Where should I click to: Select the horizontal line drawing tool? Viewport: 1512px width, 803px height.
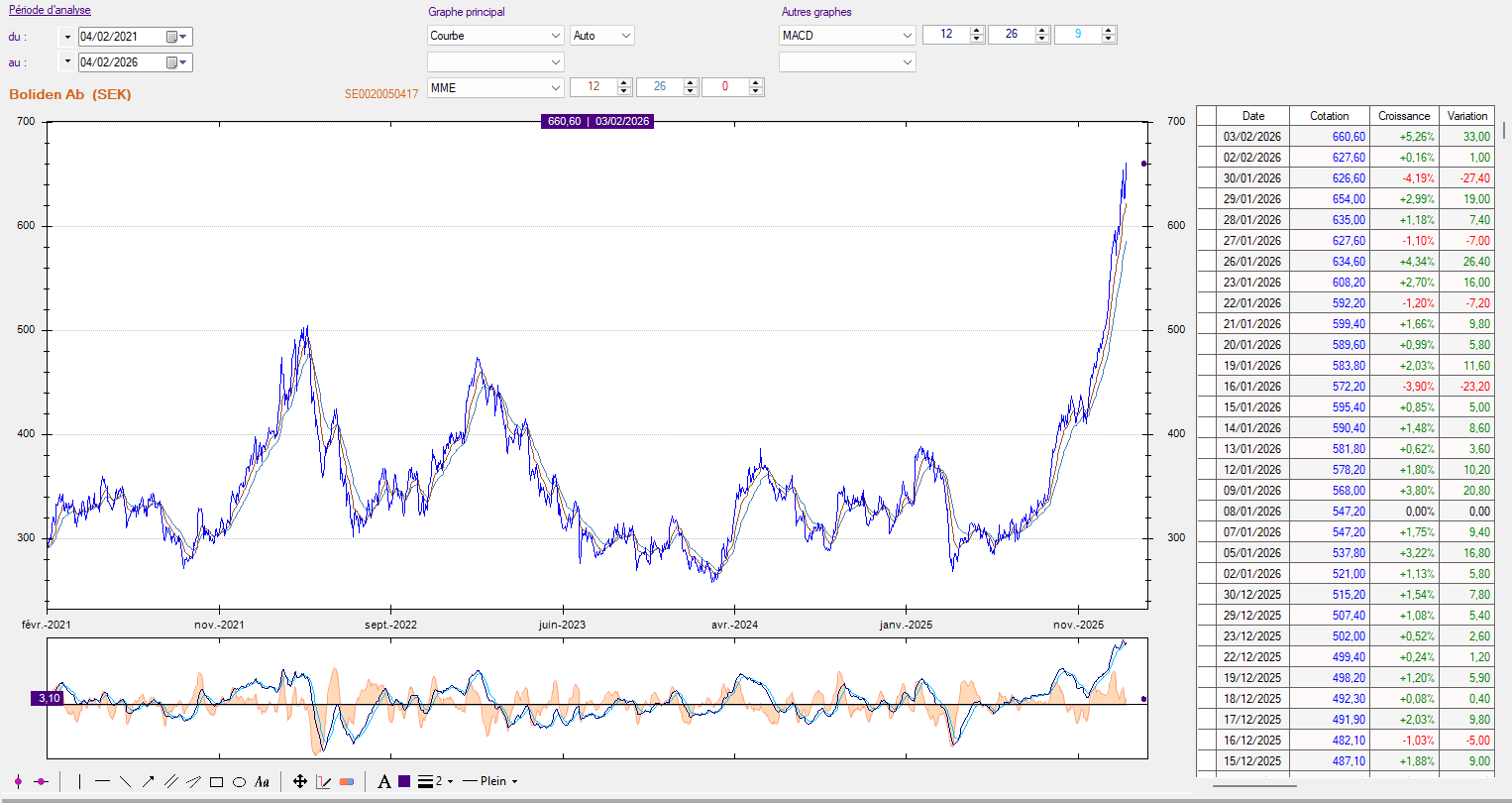pos(102,782)
